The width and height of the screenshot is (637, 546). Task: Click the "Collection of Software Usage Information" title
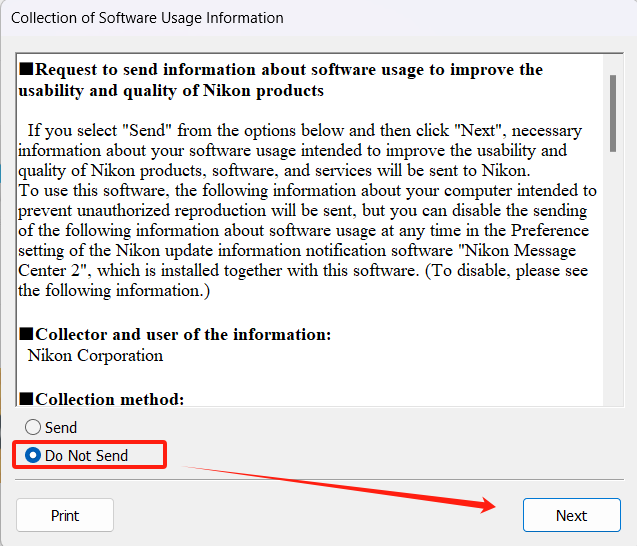tap(147, 18)
